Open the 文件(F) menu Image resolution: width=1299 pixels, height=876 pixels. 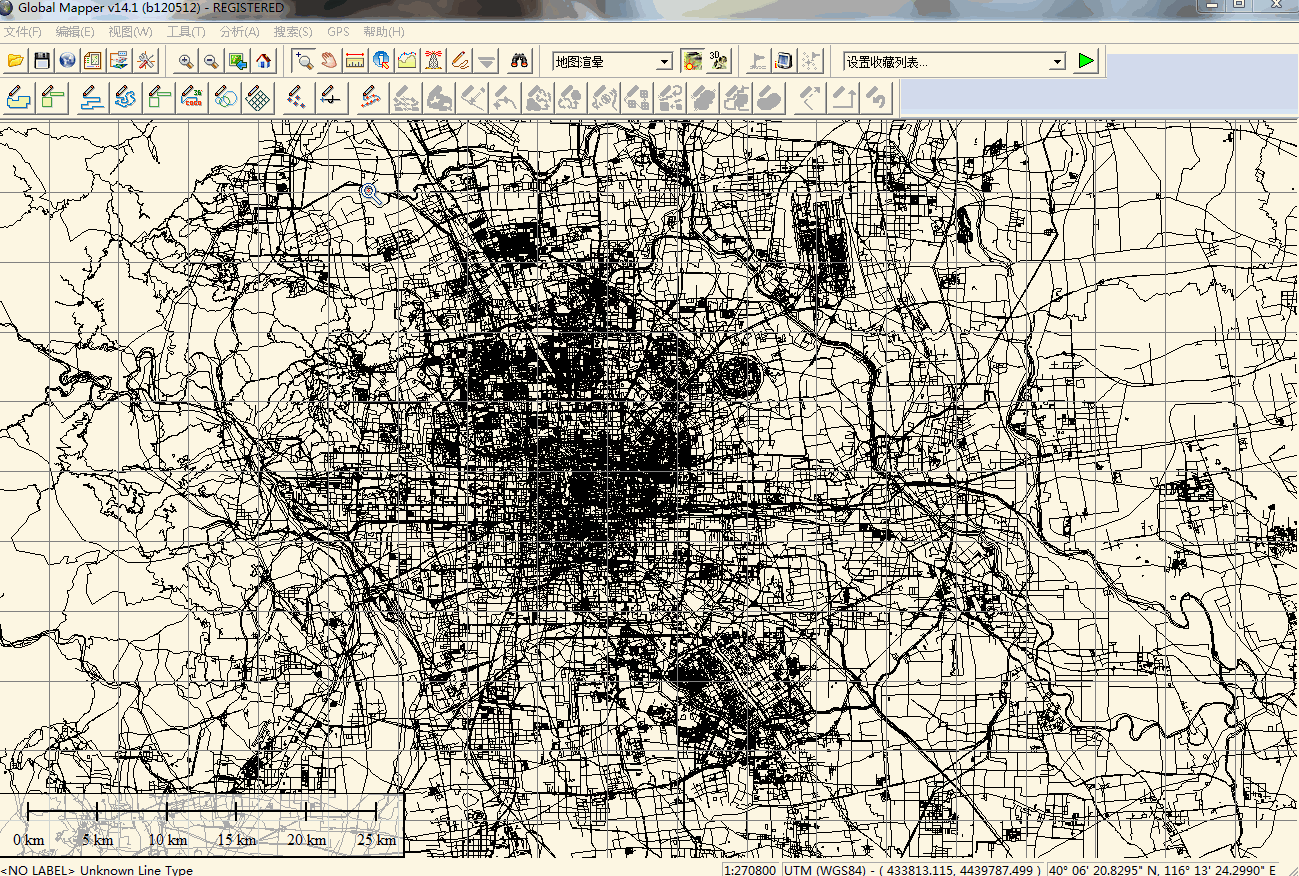click(23, 32)
